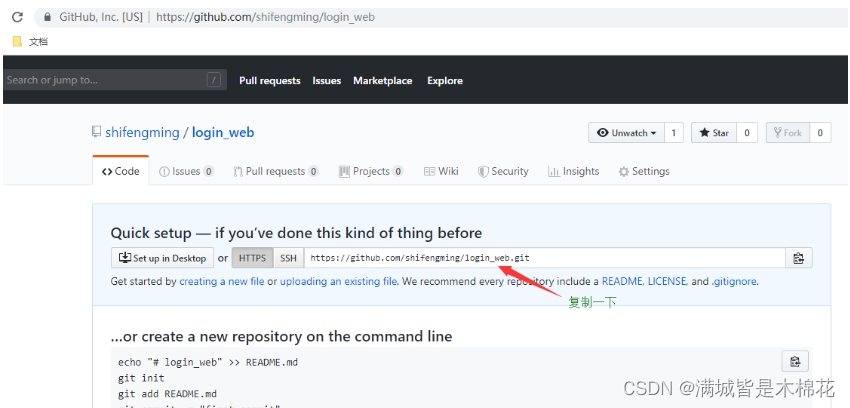Image resolution: width=850 pixels, height=408 pixels.
Task: Click the repository clone URL field
Action: point(544,258)
